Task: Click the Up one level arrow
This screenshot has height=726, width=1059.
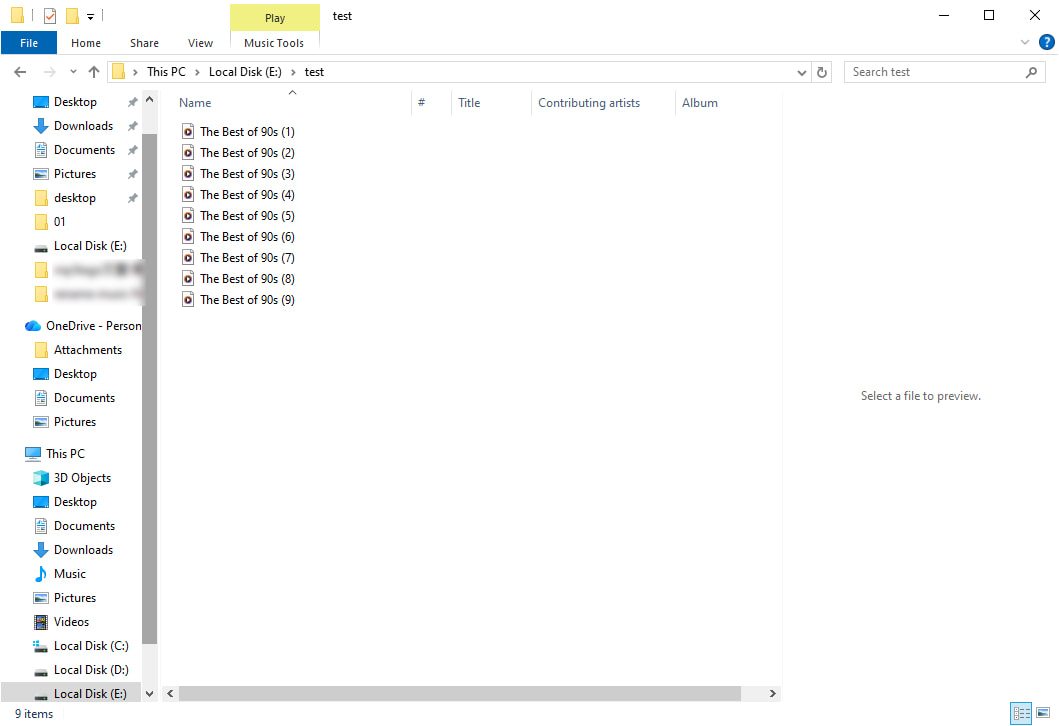Action: pyautogui.click(x=94, y=72)
